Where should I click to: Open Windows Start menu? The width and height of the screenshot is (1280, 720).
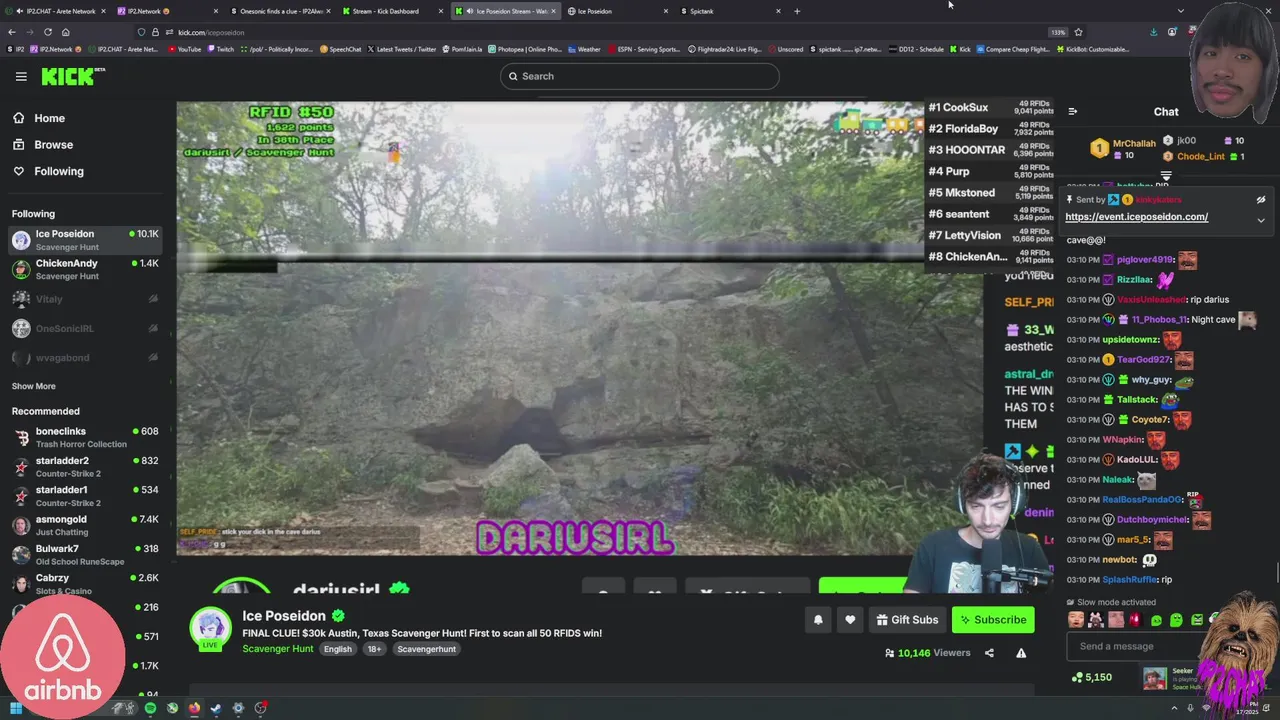pos(15,708)
